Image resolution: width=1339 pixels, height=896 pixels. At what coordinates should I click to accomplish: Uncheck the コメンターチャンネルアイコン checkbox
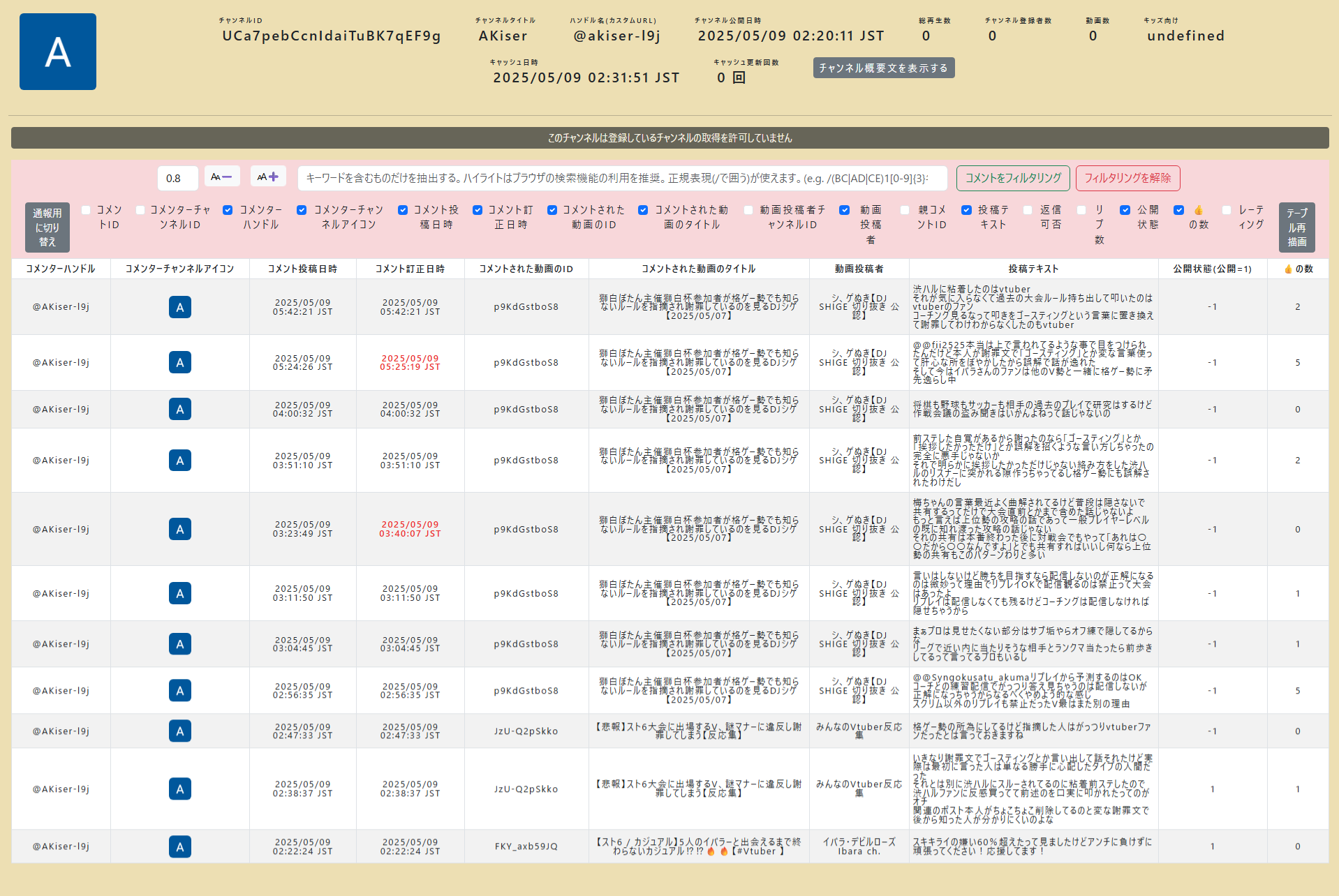(x=302, y=210)
